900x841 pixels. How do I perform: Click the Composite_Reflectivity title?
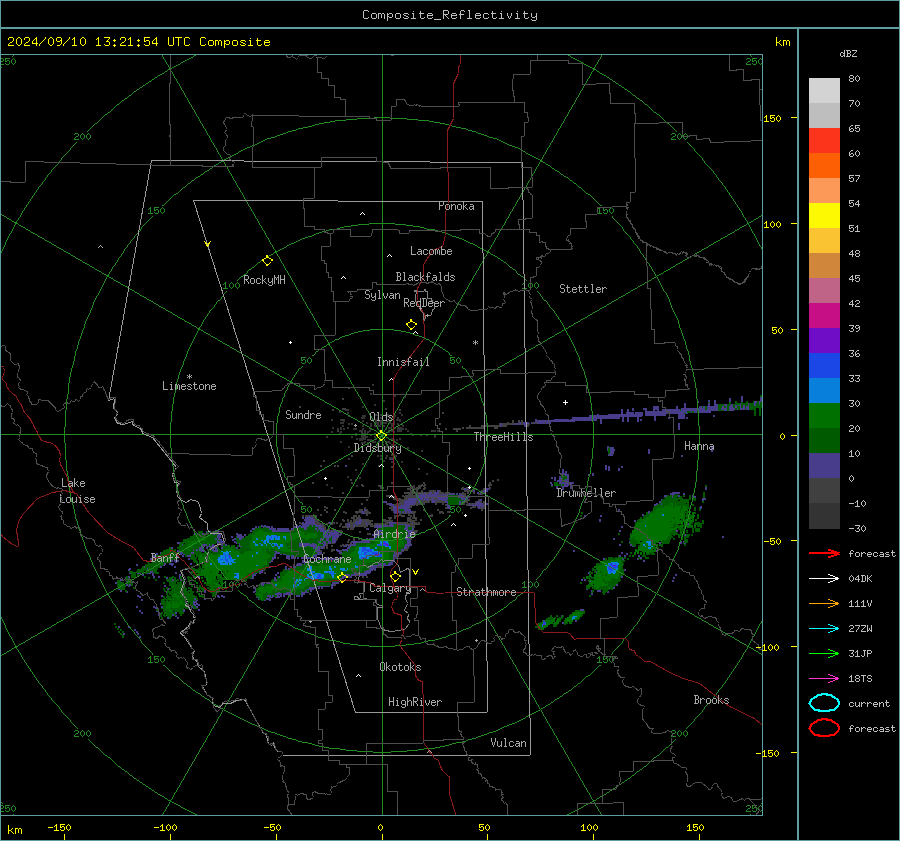click(x=450, y=15)
